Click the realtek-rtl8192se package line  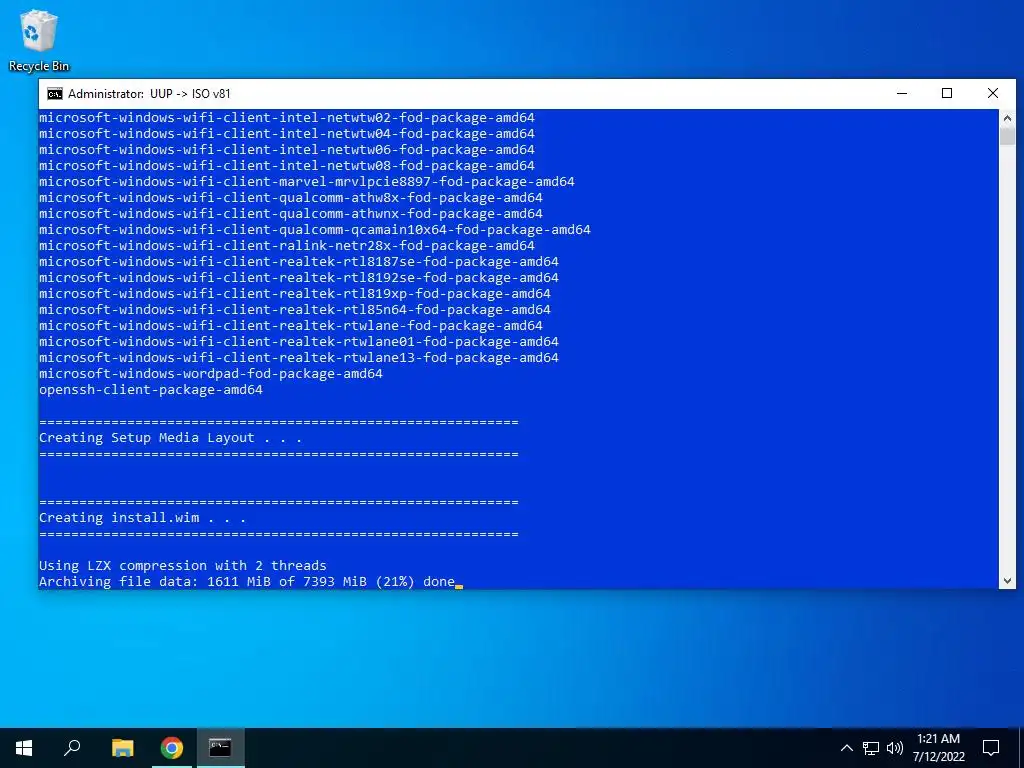(299, 278)
